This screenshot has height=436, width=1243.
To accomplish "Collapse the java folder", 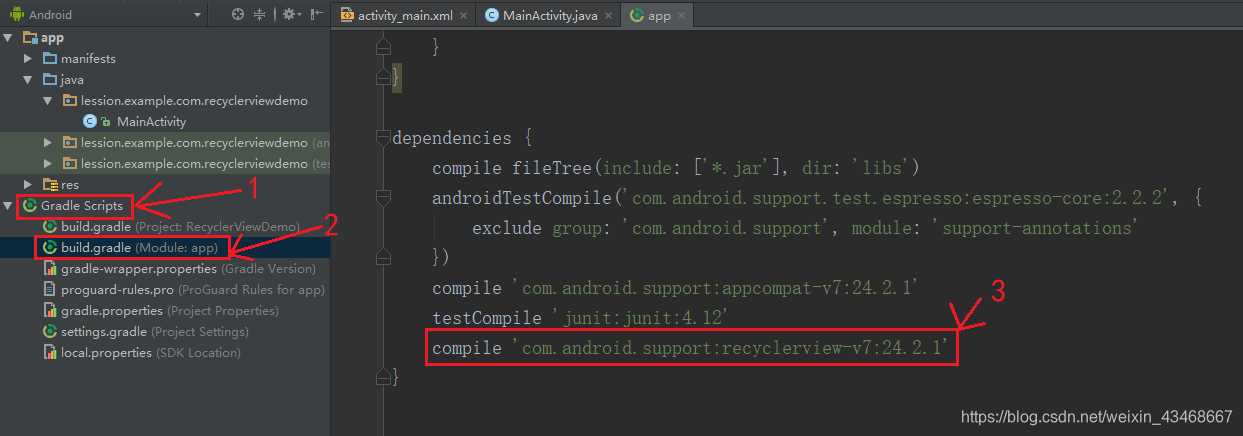I will 29,80.
